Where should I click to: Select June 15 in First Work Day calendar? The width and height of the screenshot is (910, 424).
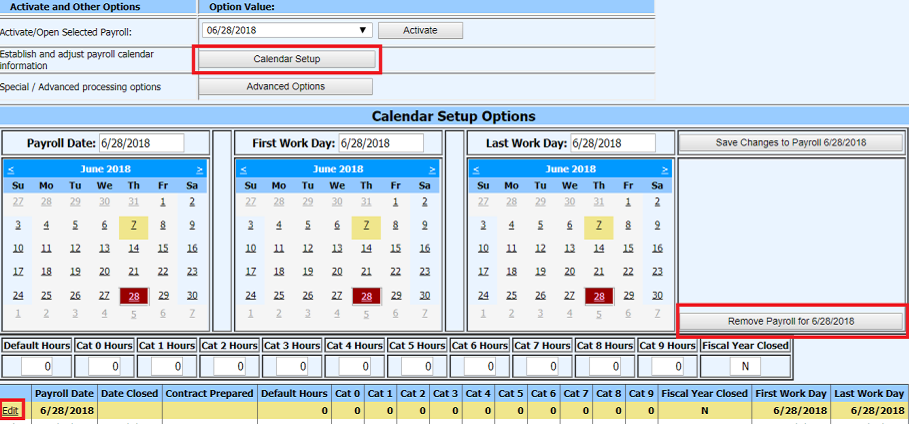396,249
